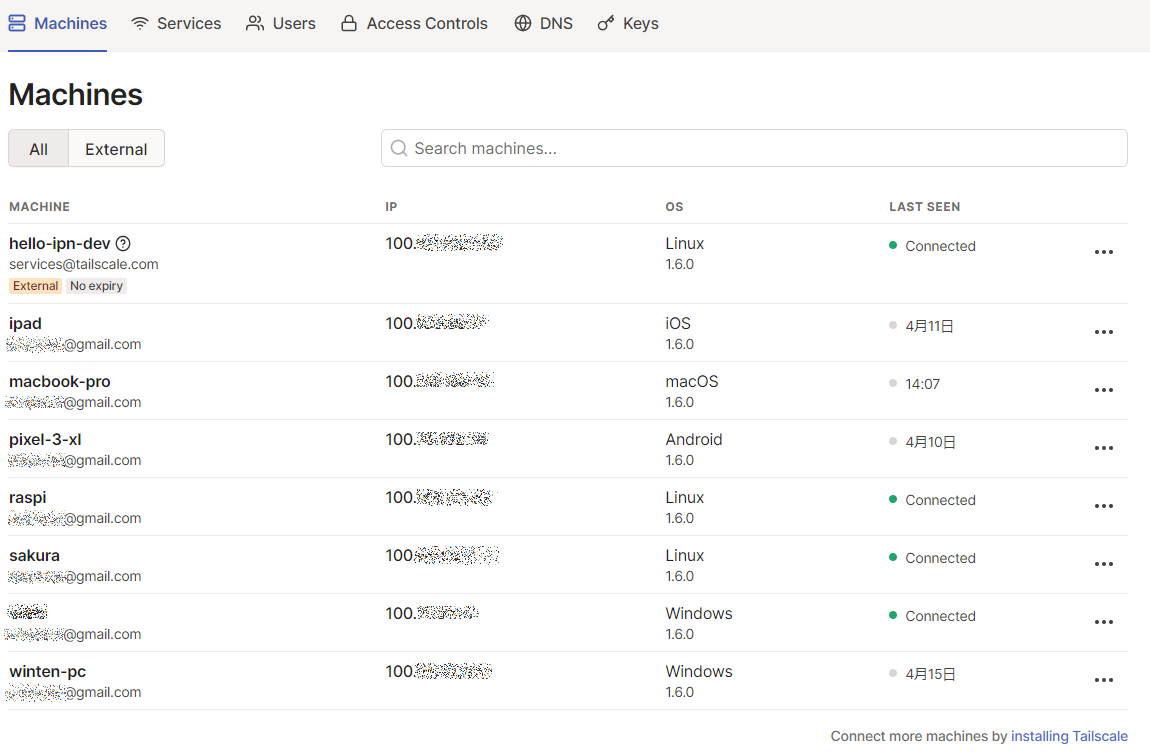The width and height of the screenshot is (1150, 755).
Task: Click the Machines server icon in nav
Action: (17, 23)
